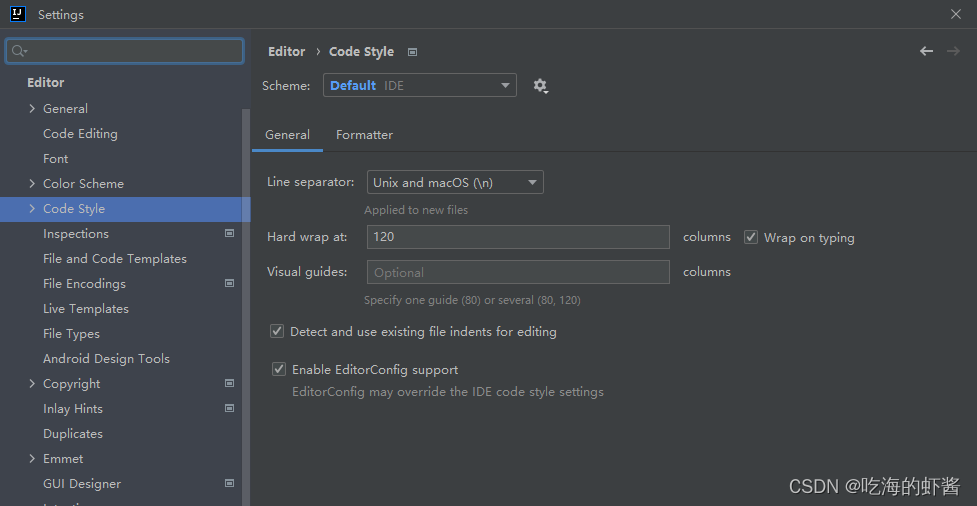Screen dimensions: 977x506
Task: Click the forward navigation arrow
Action: pyautogui.click(x=953, y=51)
